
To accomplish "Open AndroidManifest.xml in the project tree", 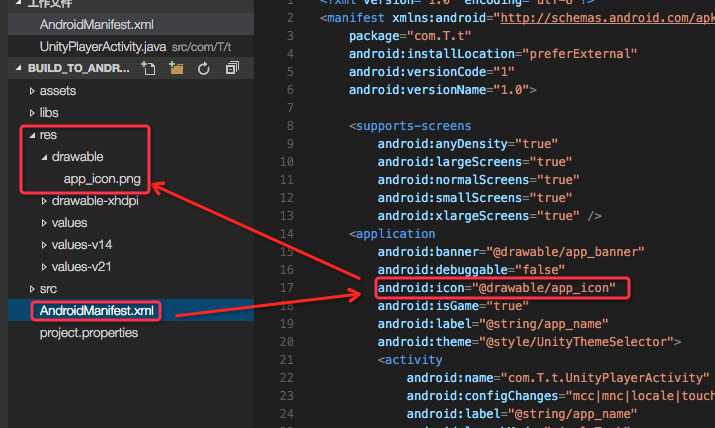I will 96,310.
